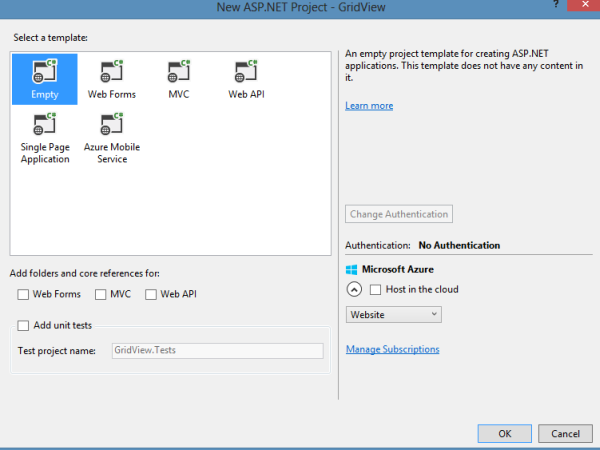Click the 'Select a template:' label
Image resolution: width=600 pixels, height=450 pixels.
pos(51,38)
